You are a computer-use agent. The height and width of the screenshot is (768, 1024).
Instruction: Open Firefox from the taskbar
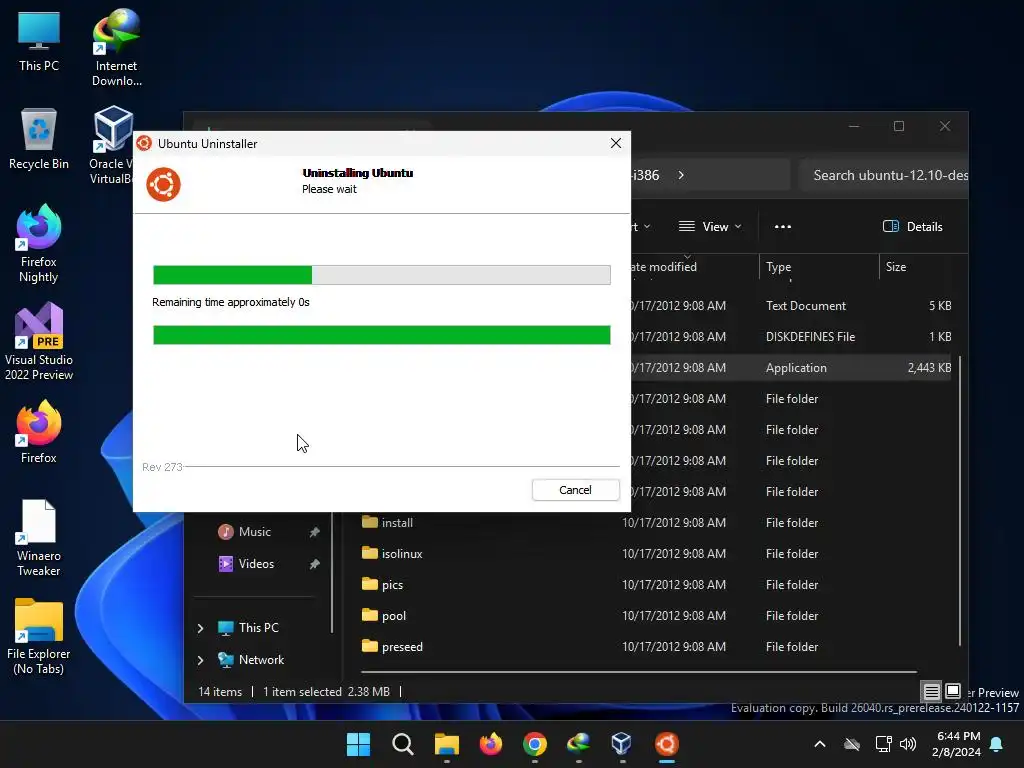click(490, 744)
